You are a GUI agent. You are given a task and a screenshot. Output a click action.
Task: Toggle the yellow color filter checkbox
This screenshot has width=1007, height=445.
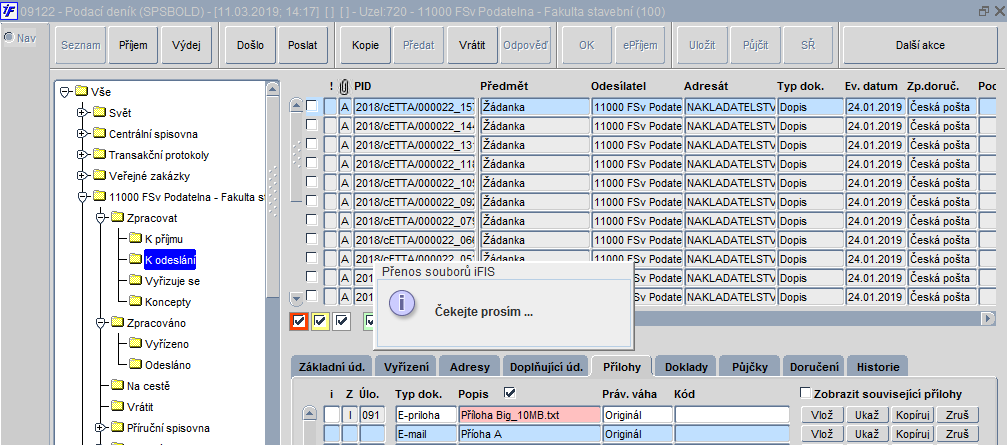[320, 320]
